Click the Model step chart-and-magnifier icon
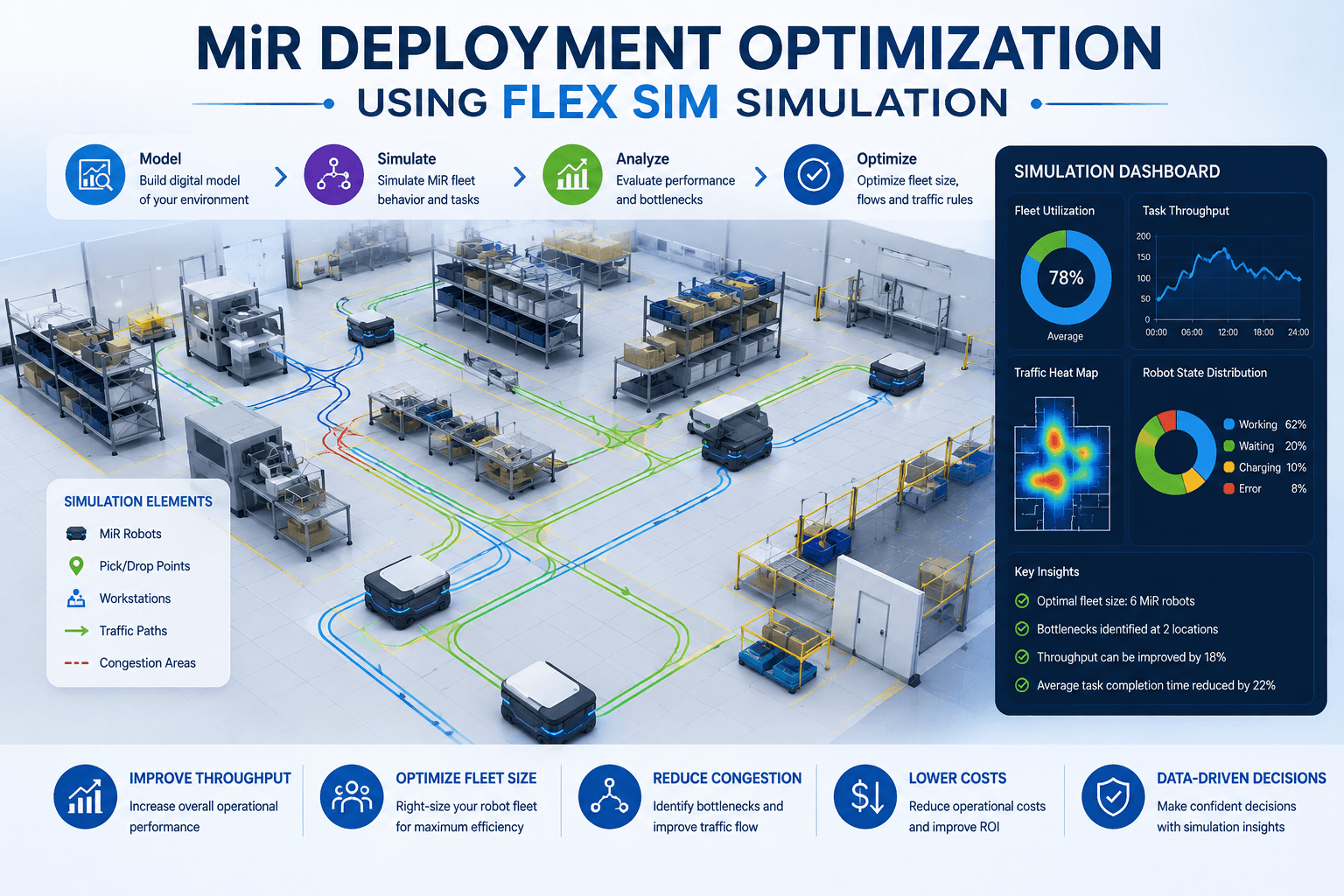 95,175
